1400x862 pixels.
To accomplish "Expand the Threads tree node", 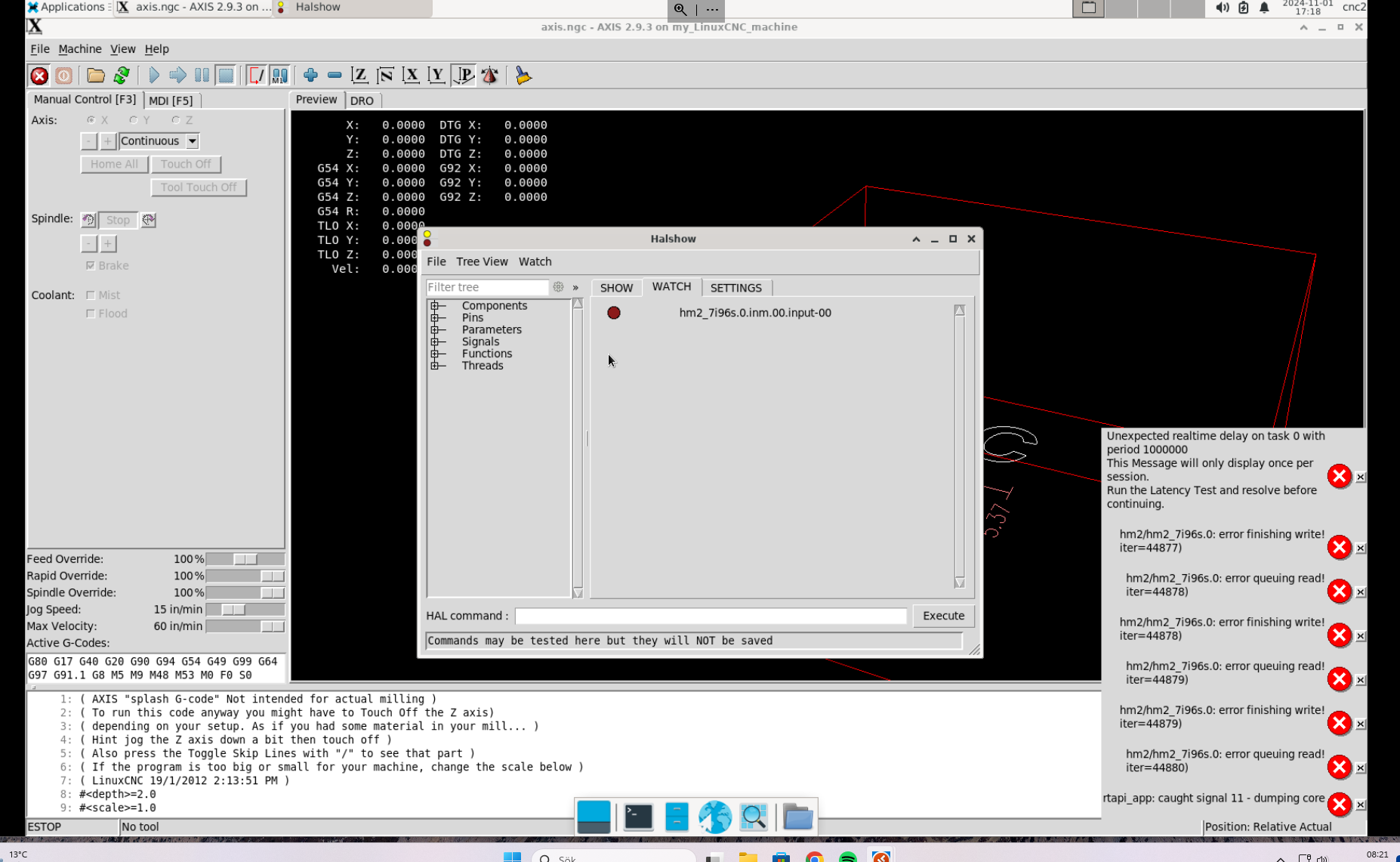I will [x=435, y=366].
